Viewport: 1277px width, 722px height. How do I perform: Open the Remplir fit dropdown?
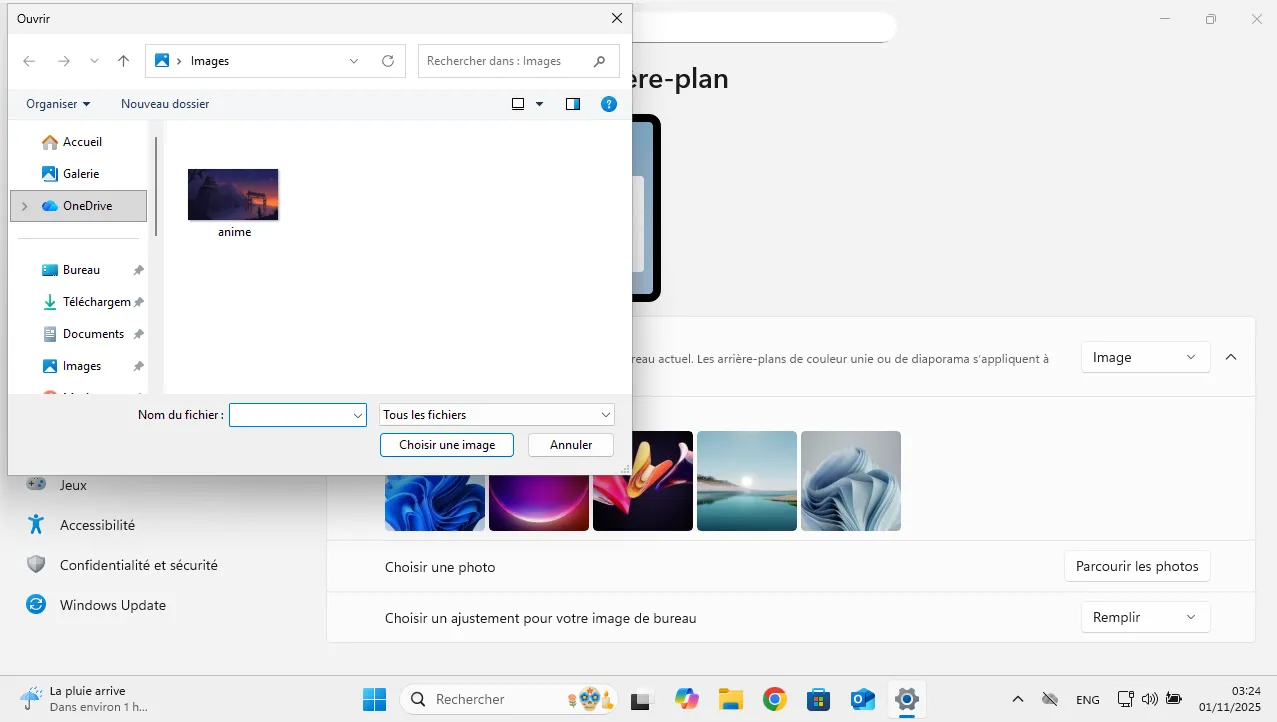coord(1145,617)
